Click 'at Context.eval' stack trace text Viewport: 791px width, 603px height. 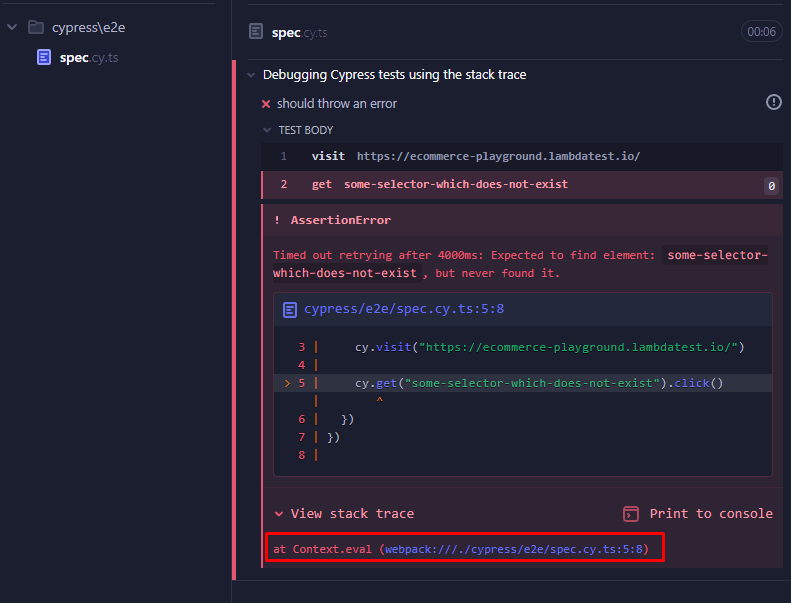click(322, 549)
